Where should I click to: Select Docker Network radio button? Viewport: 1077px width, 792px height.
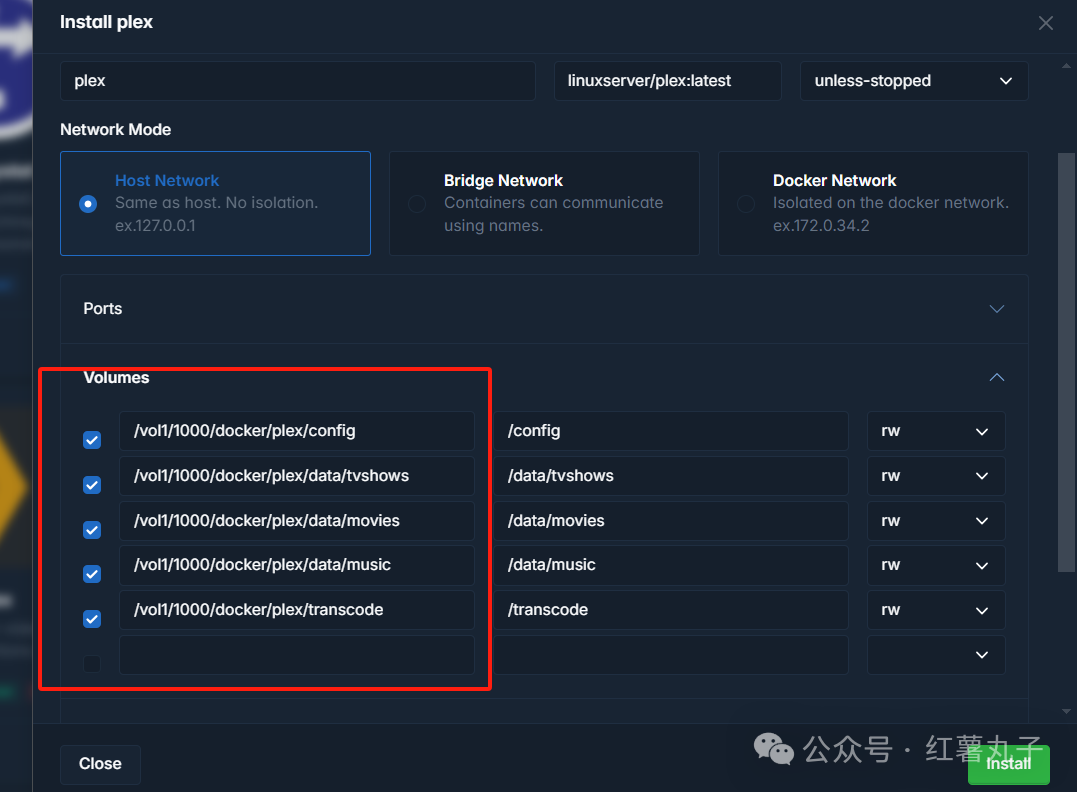click(x=746, y=204)
